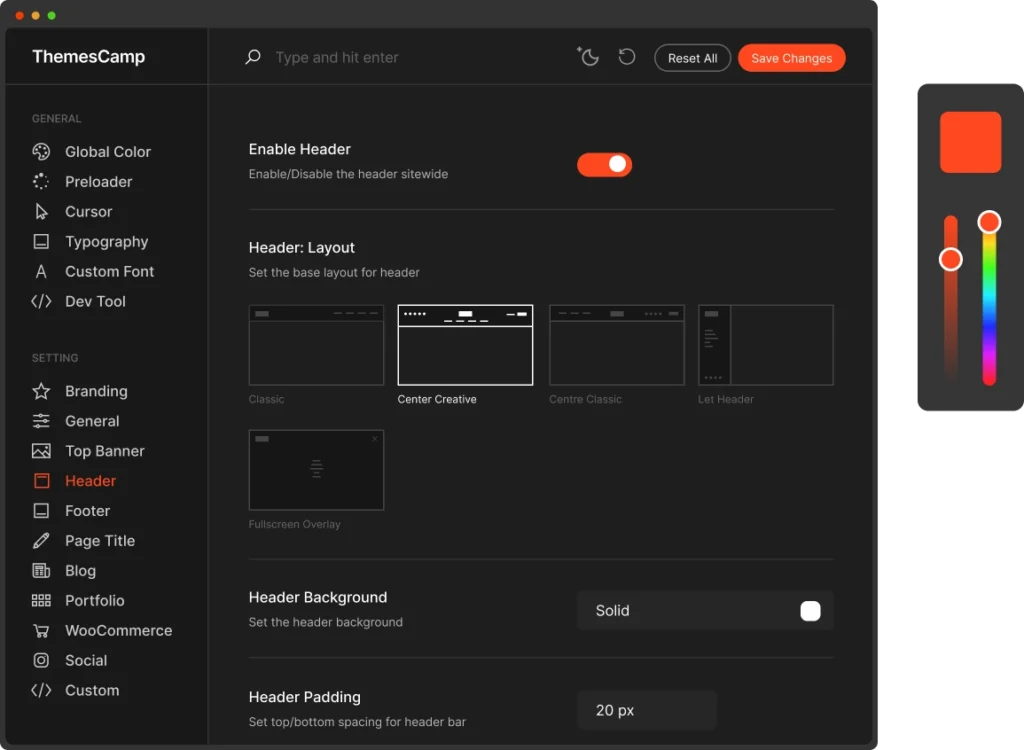The height and width of the screenshot is (750, 1024).
Task: Click the Social Instagram icon
Action: (x=41, y=661)
